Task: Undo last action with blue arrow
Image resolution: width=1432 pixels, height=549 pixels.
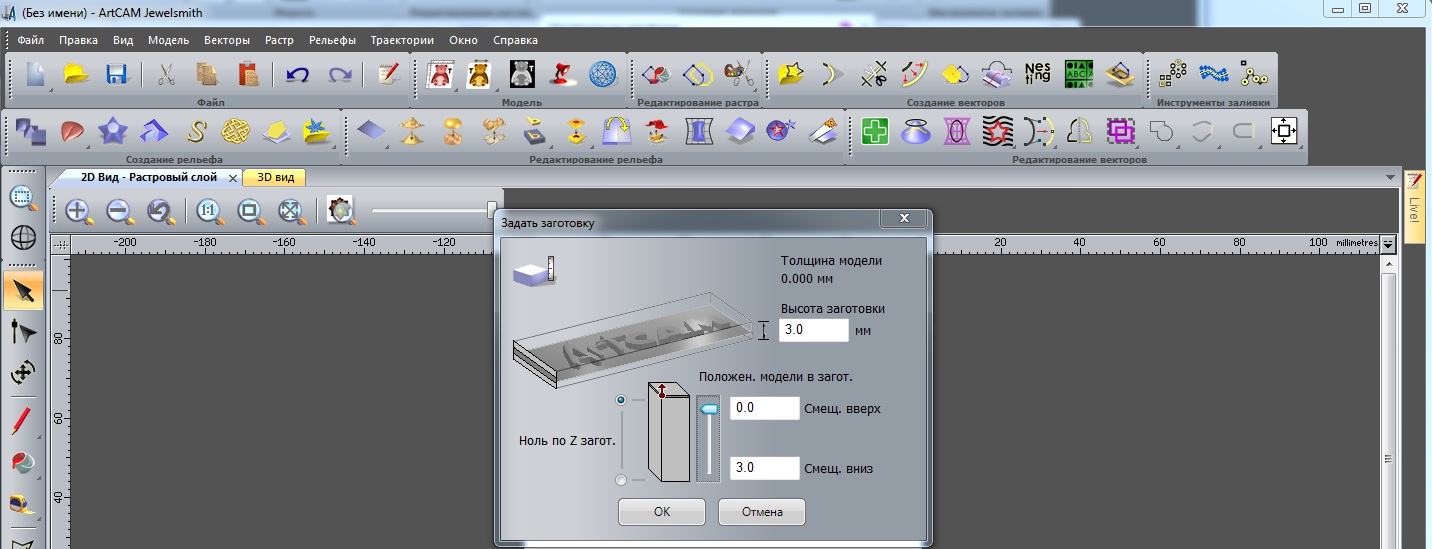Action: pyautogui.click(x=297, y=74)
